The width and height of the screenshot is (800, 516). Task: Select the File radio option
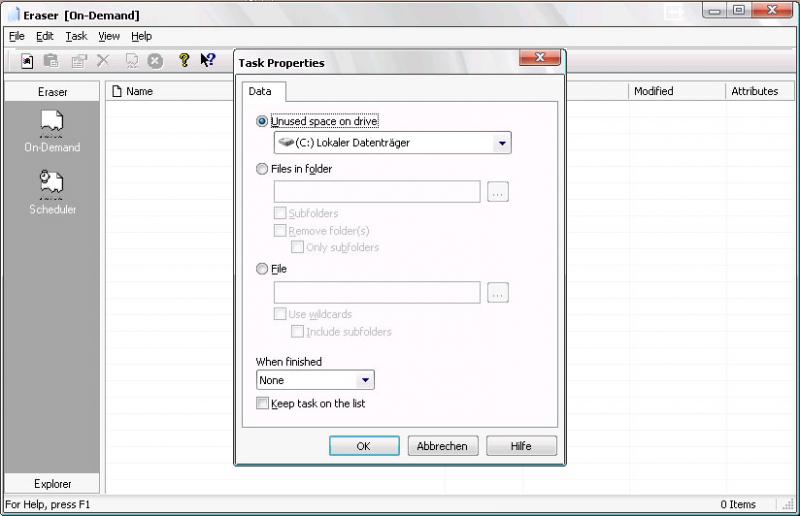[262, 268]
